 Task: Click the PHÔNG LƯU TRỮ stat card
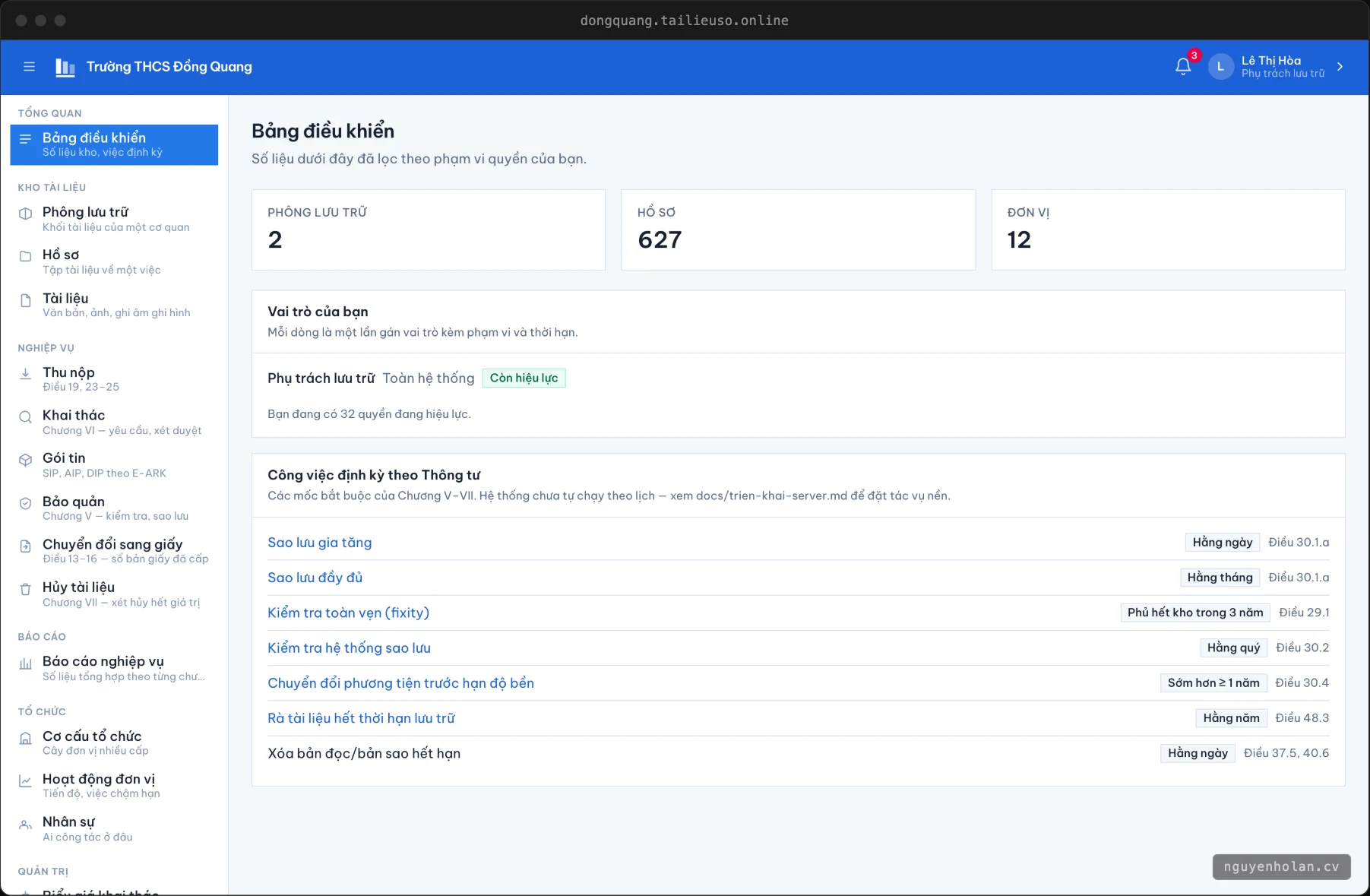(x=429, y=230)
